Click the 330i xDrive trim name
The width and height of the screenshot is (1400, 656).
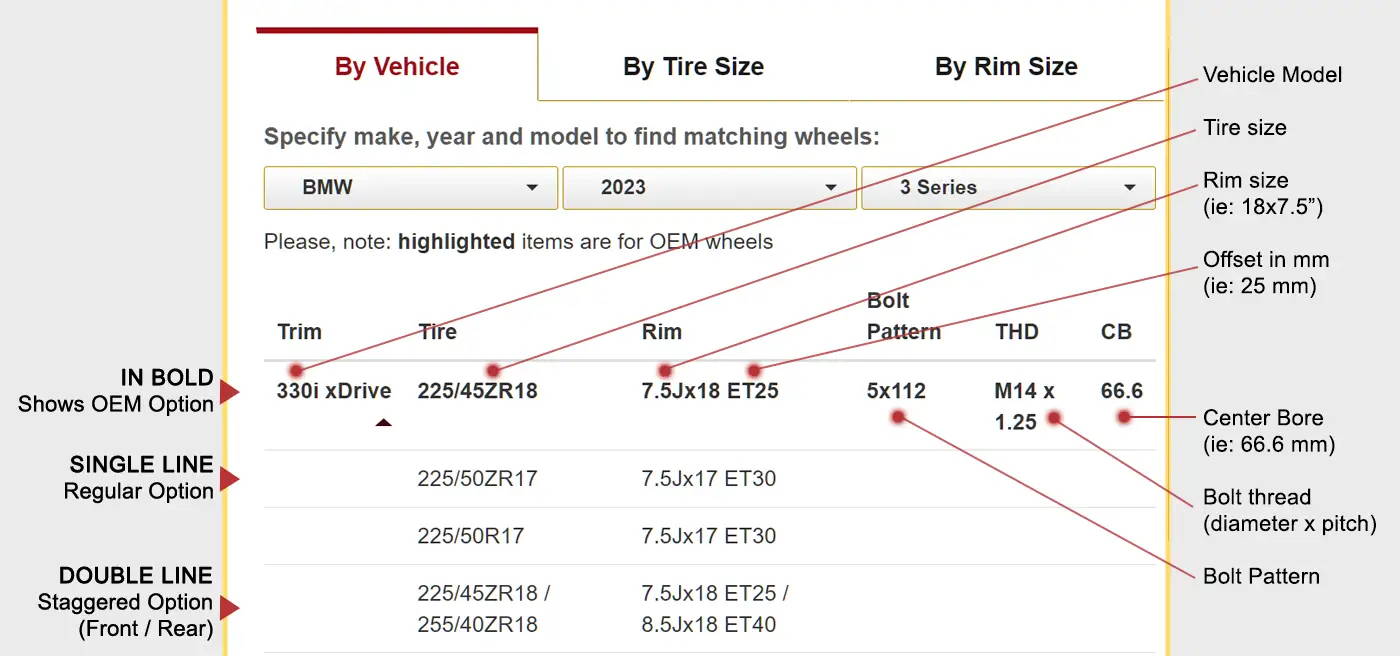pyautogui.click(x=334, y=391)
